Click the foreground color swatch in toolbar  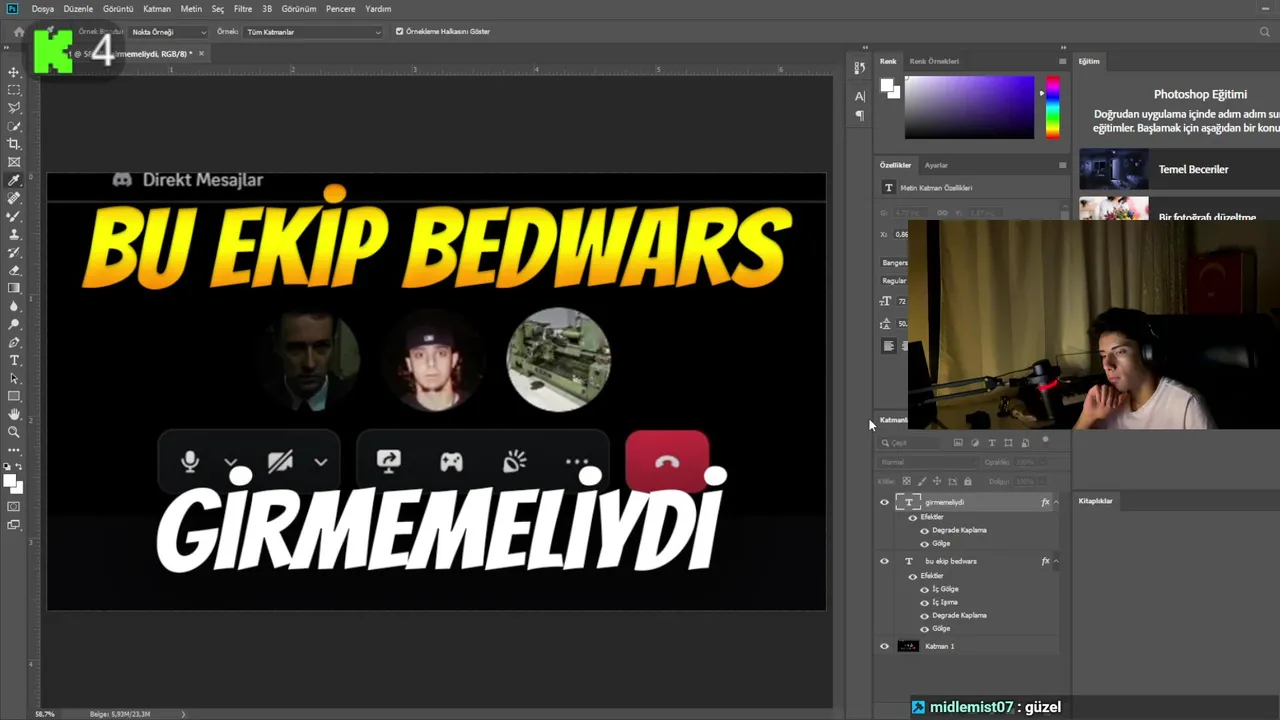10,481
